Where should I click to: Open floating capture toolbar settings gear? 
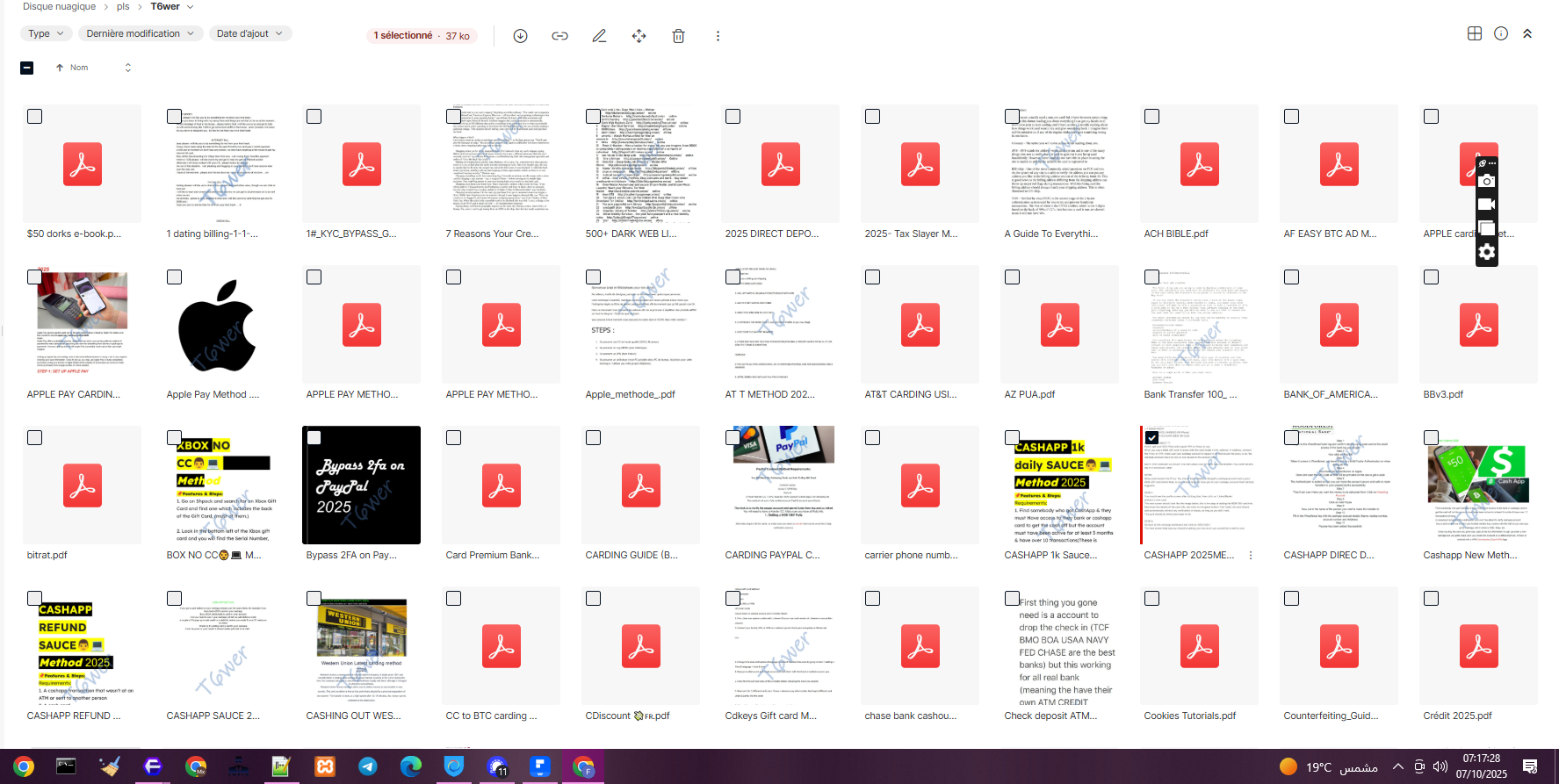point(1486,253)
